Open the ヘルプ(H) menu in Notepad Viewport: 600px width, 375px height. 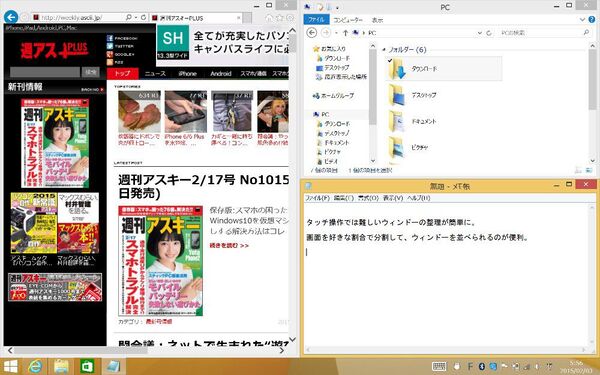point(418,198)
